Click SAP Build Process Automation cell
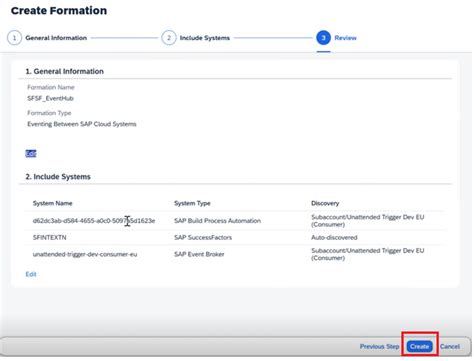This screenshot has height=361, width=474. (x=217, y=221)
